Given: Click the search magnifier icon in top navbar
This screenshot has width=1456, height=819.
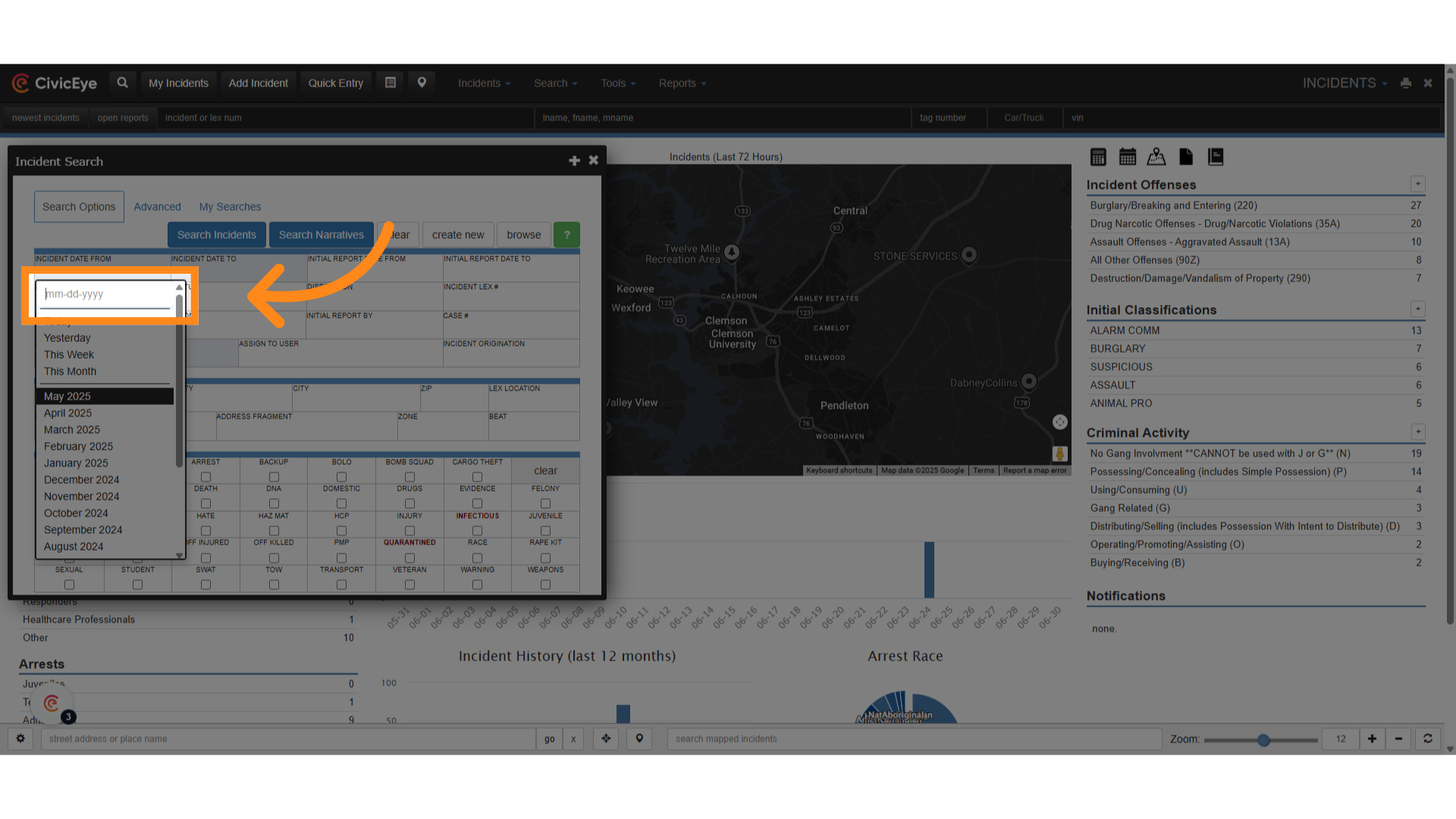Looking at the screenshot, I should (122, 83).
